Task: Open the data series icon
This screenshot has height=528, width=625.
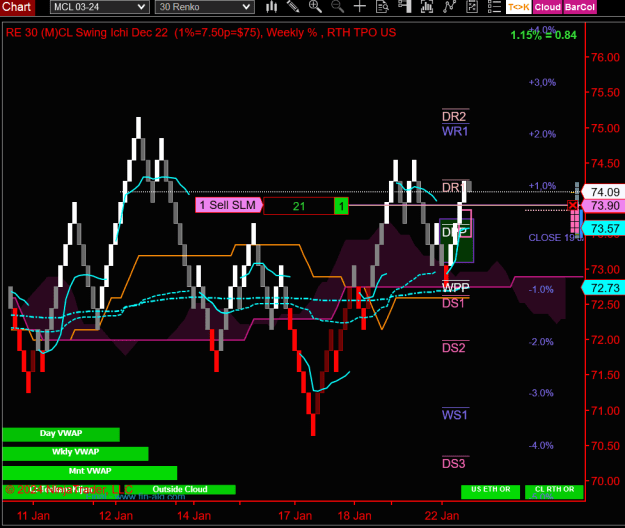Action: (427, 6)
